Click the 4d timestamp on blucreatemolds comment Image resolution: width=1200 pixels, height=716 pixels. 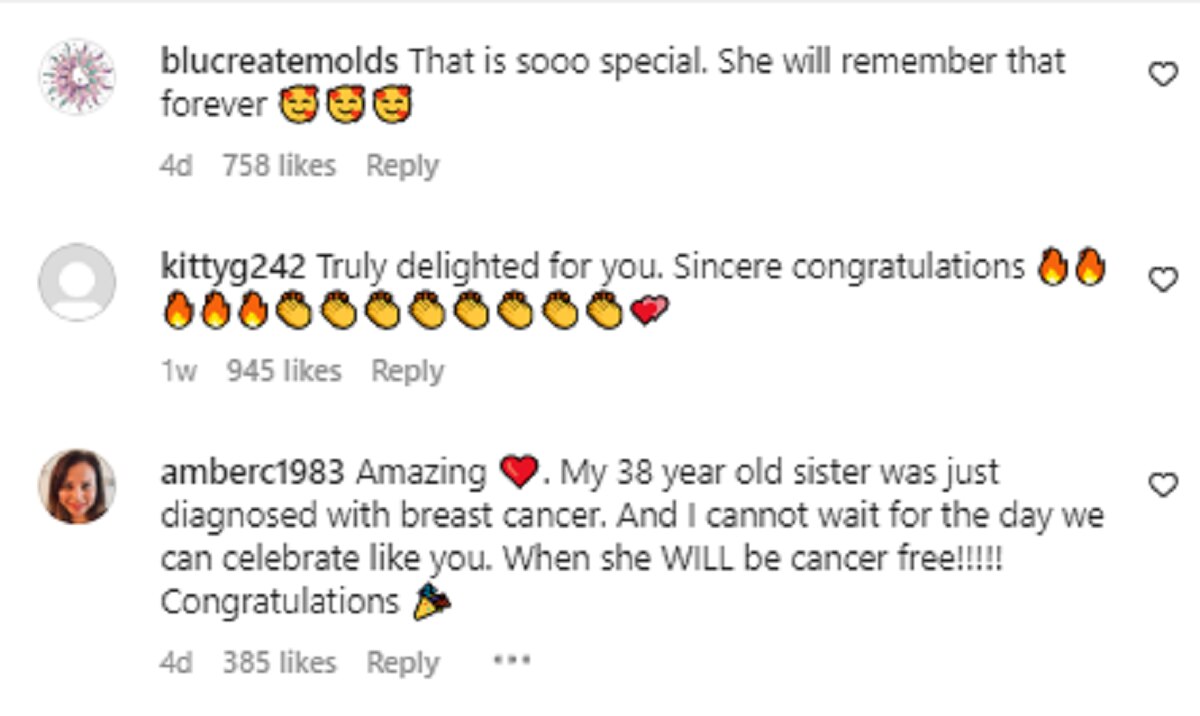point(176,165)
